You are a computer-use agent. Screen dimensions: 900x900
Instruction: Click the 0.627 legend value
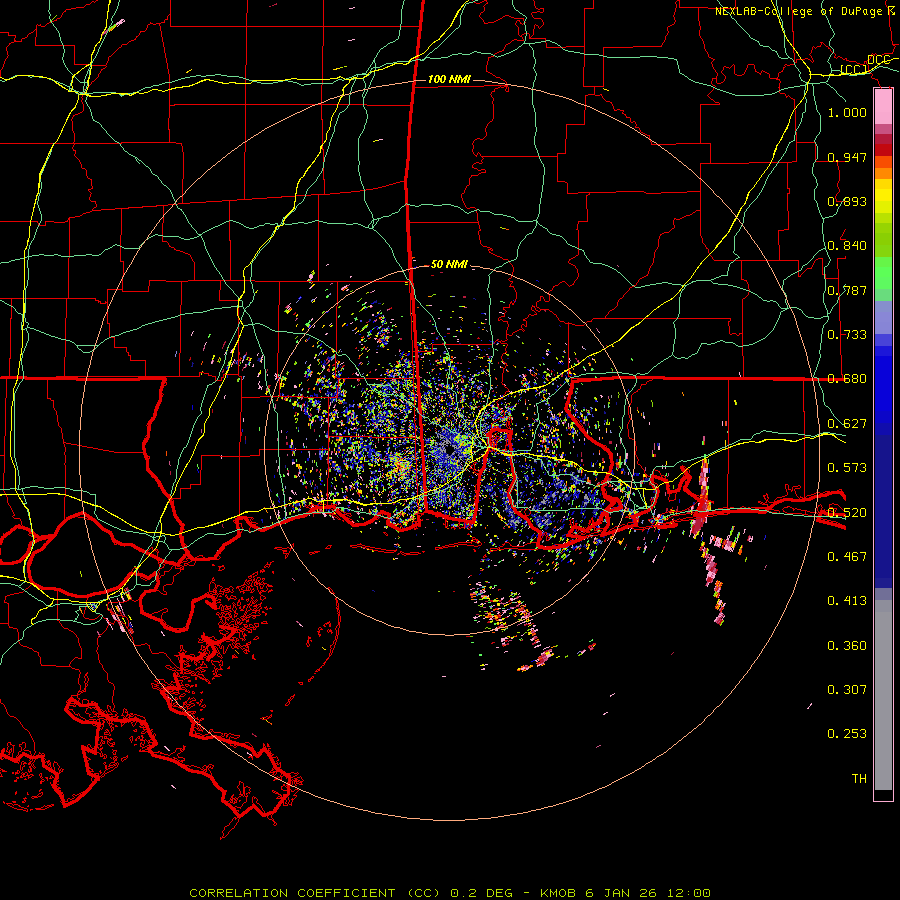coord(847,424)
